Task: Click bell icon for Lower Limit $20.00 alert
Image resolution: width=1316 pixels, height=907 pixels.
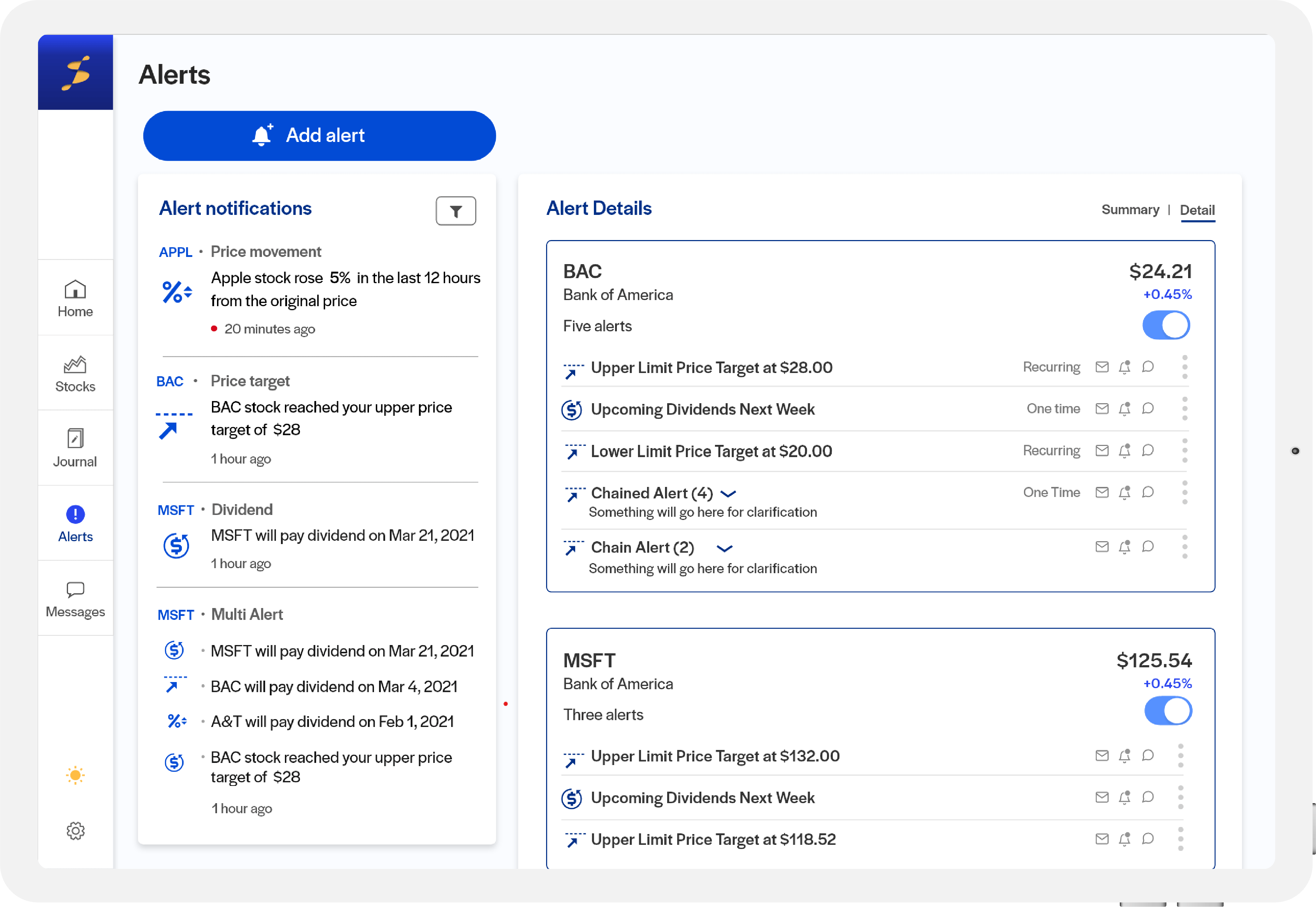Action: (1125, 451)
